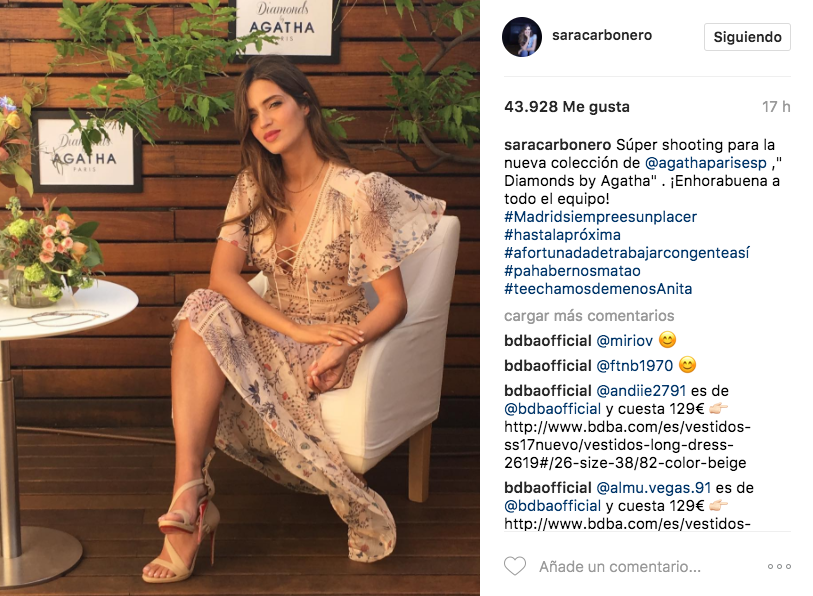Open hashtag #afortunadadetrabajarcongenteasí
The height and width of the screenshot is (596, 813).
(x=627, y=253)
